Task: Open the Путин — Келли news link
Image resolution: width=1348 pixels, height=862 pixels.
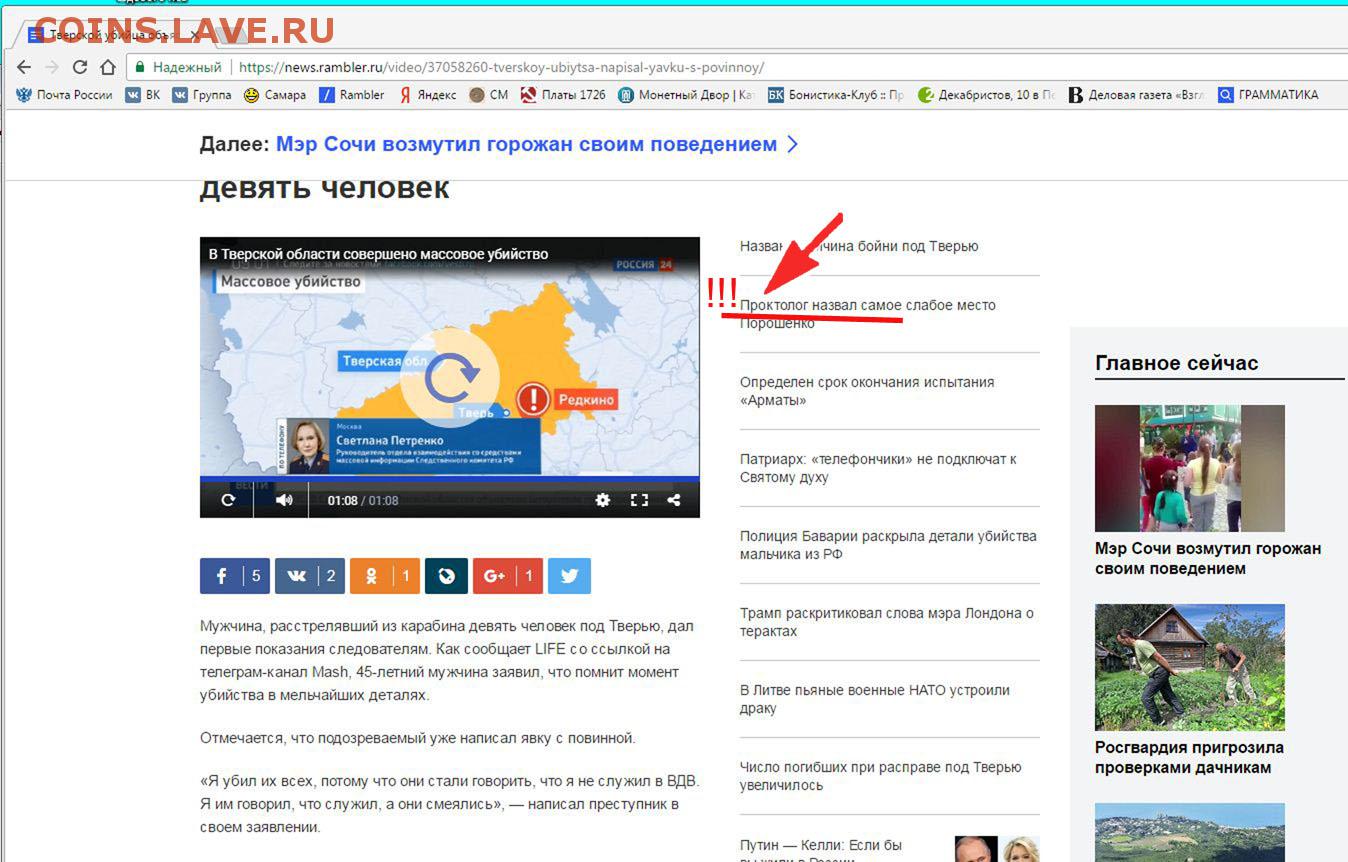Action: click(x=821, y=852)
